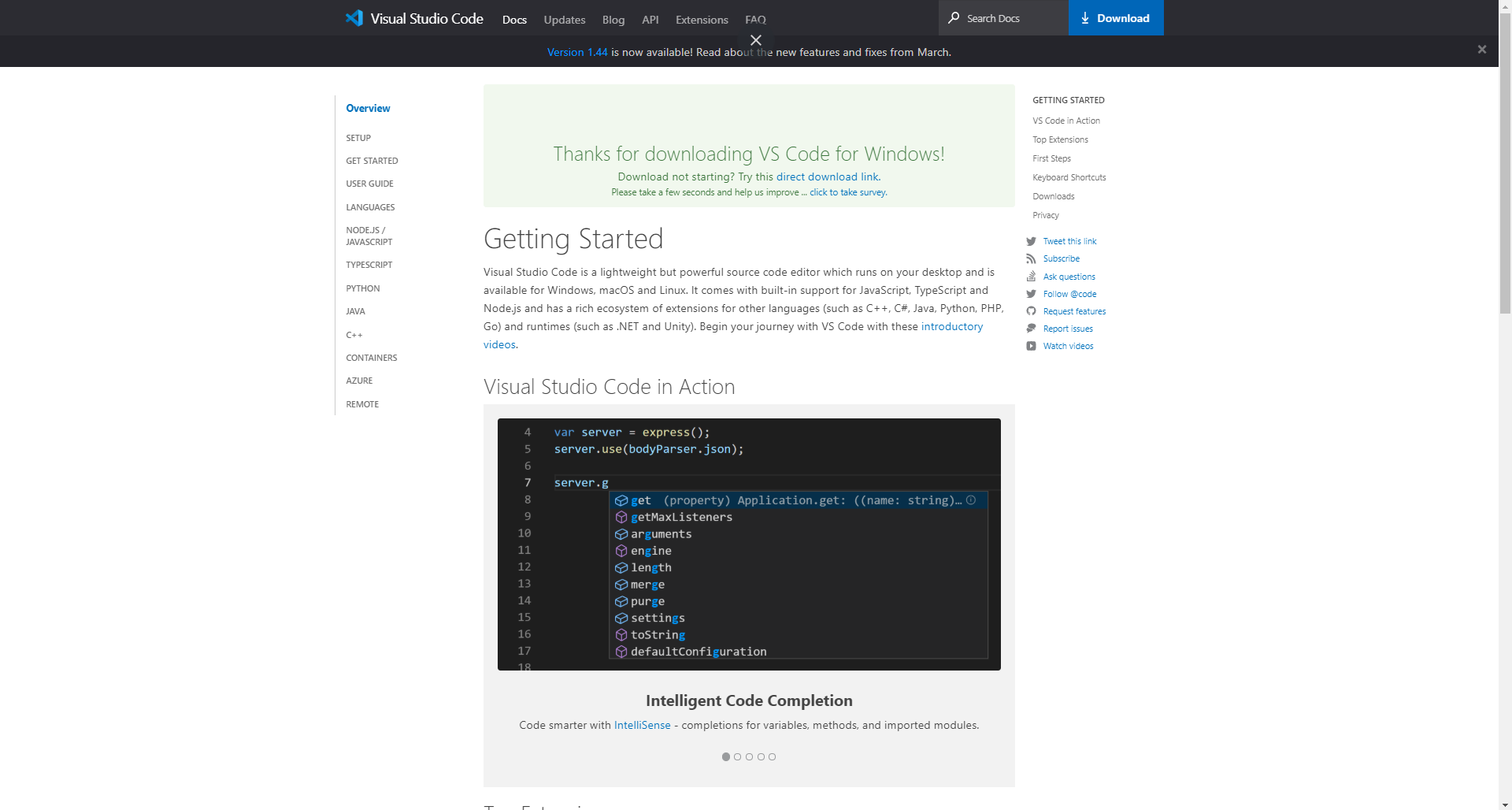
Task: Click the blue Download button
Action: click(1116, 17)
